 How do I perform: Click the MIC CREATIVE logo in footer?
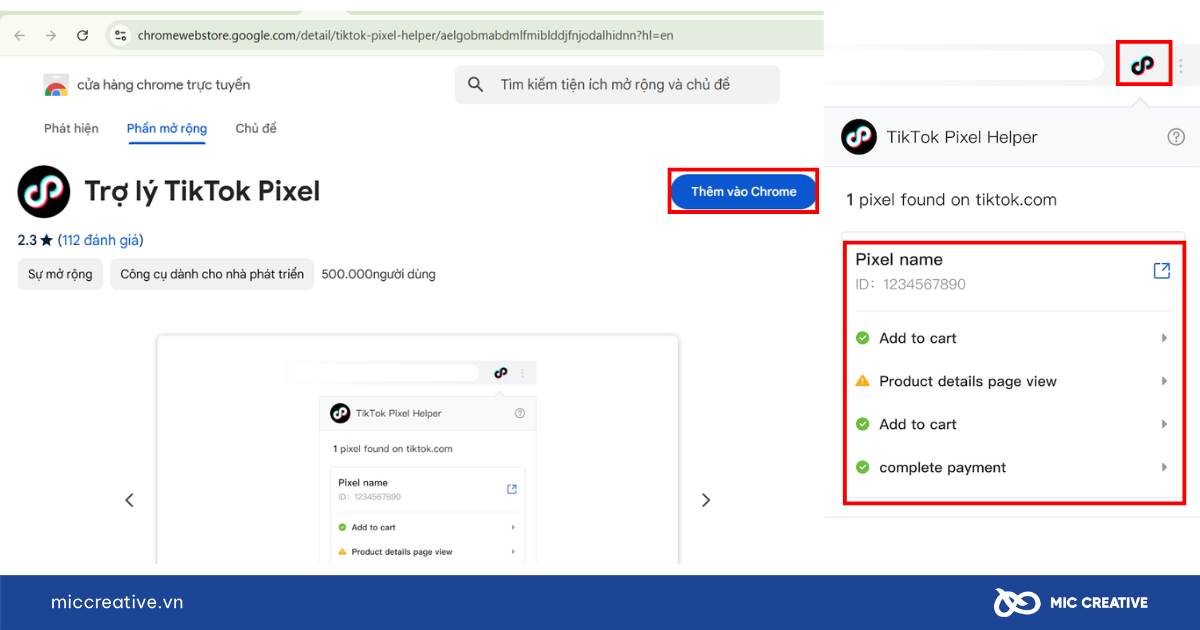point(1070,602)
